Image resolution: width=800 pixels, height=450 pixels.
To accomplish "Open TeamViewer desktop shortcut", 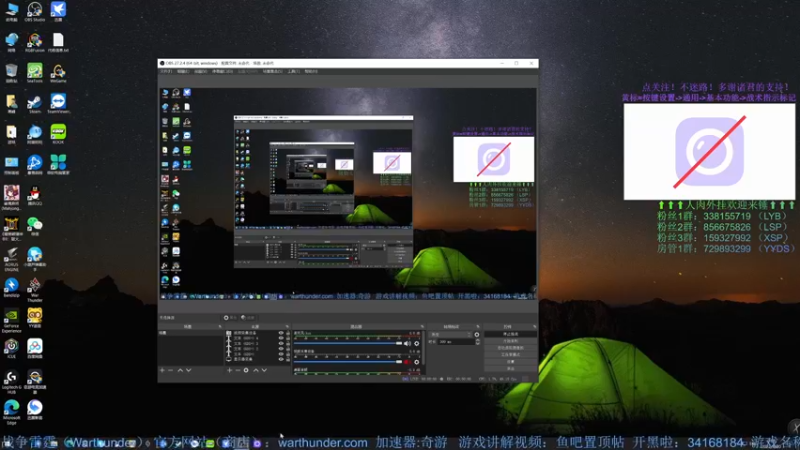I will pos(58,104).
